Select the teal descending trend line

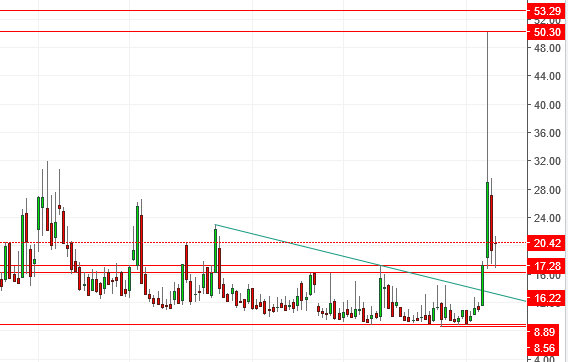(370, 263)
